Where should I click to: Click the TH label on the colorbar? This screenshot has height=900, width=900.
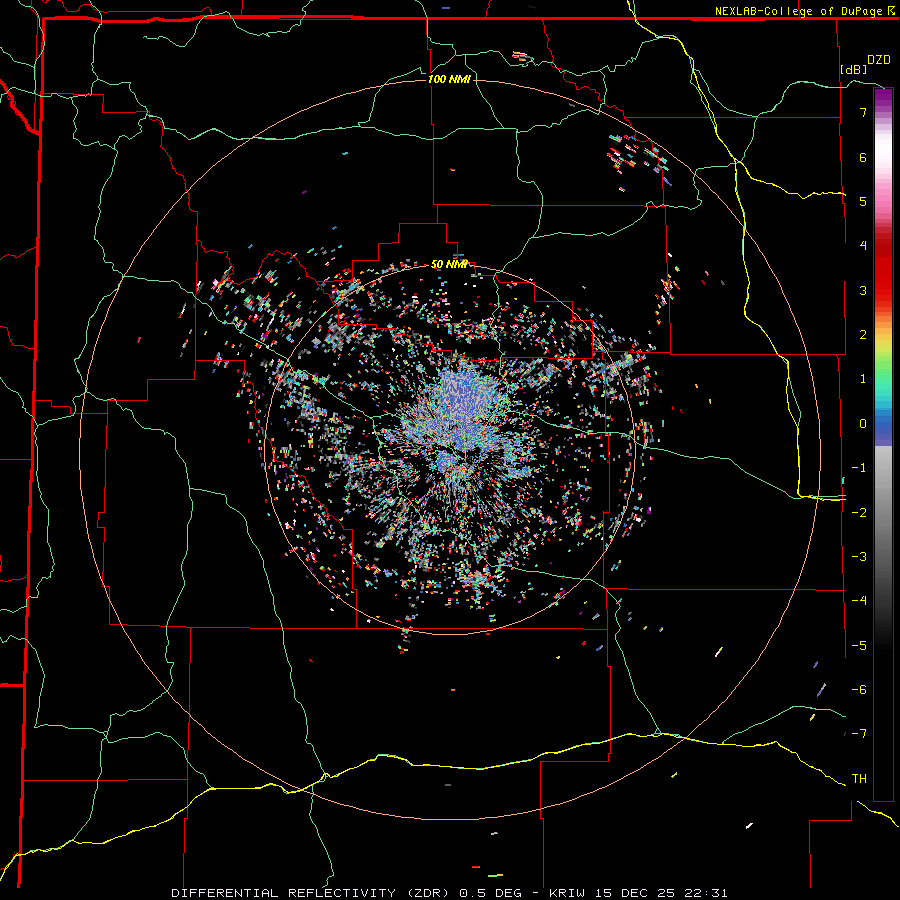click(859, 779)
